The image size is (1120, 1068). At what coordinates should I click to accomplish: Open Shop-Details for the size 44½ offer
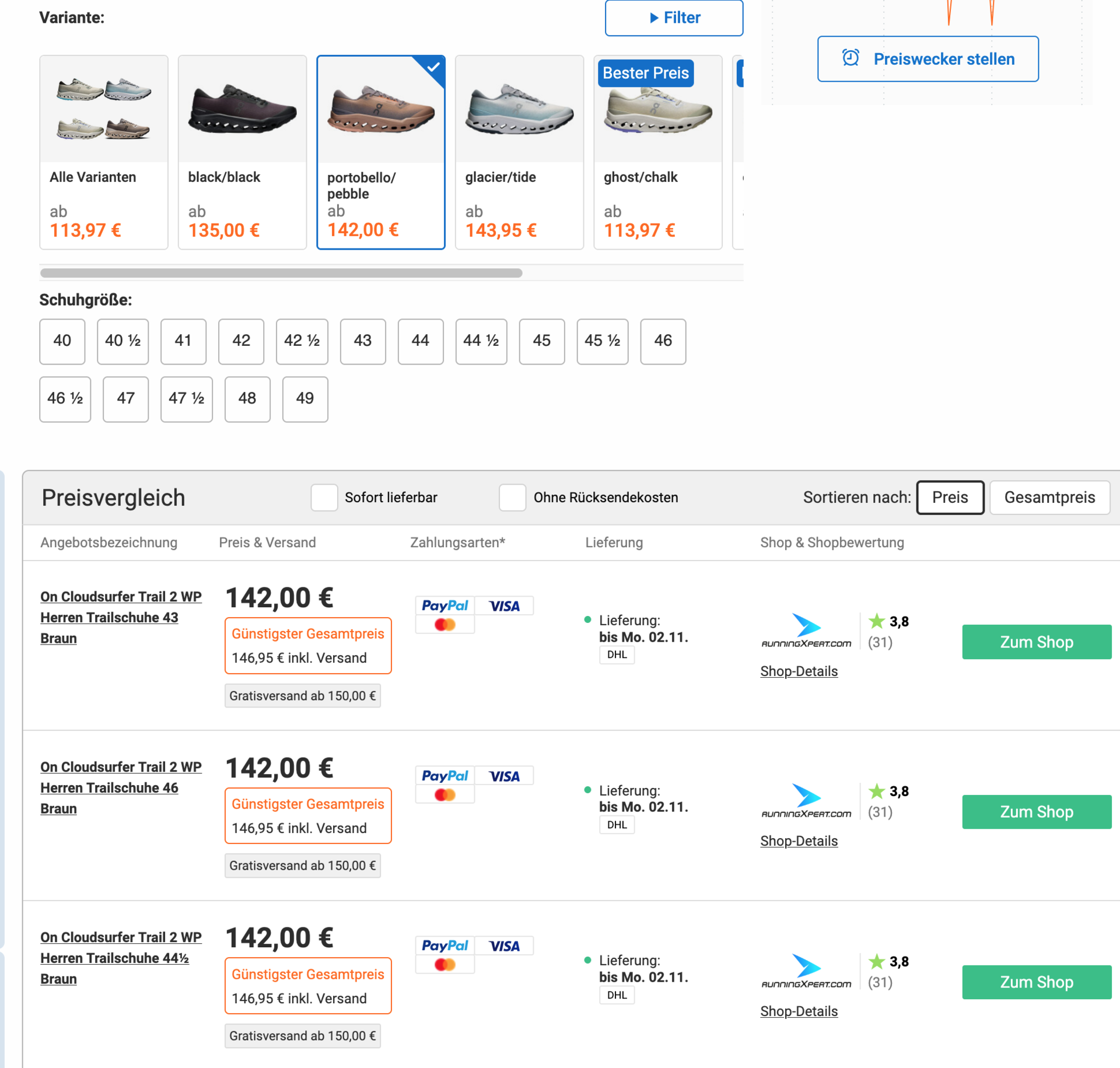tap(799, 1011)
